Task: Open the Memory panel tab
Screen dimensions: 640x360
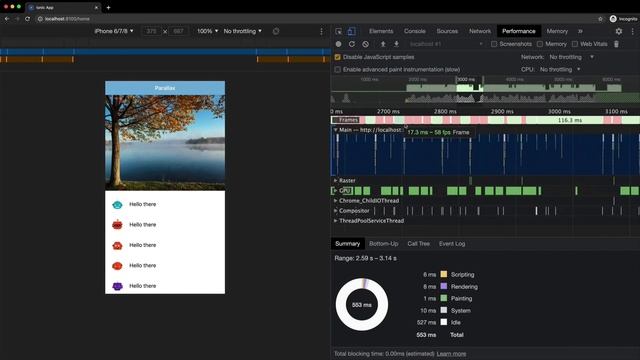Action: coord(557,31)
